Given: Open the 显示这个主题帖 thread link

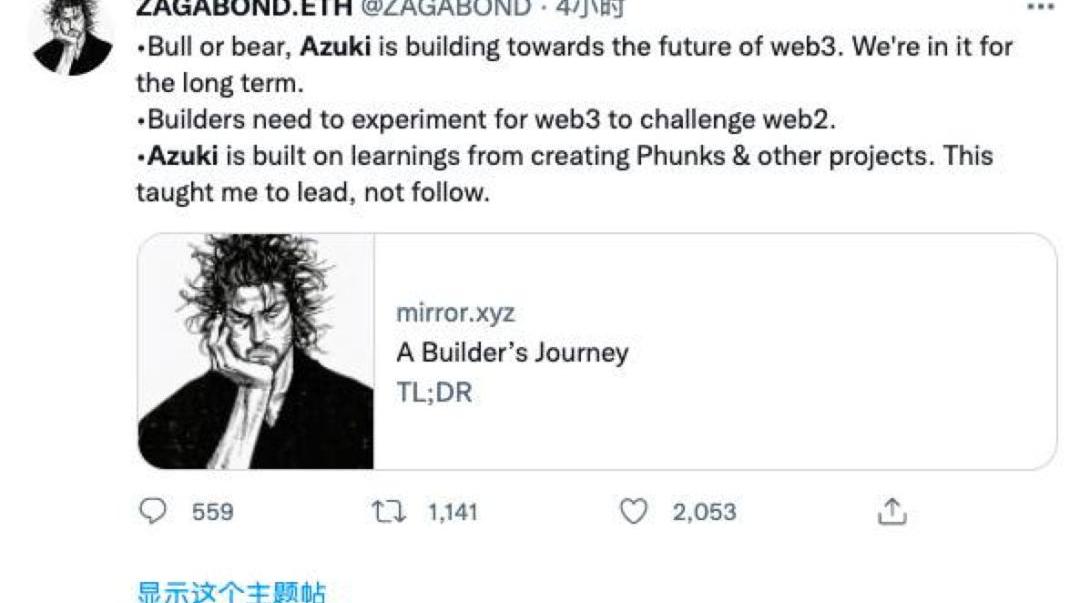Looking at the screenshot, I should pos(231,593).
